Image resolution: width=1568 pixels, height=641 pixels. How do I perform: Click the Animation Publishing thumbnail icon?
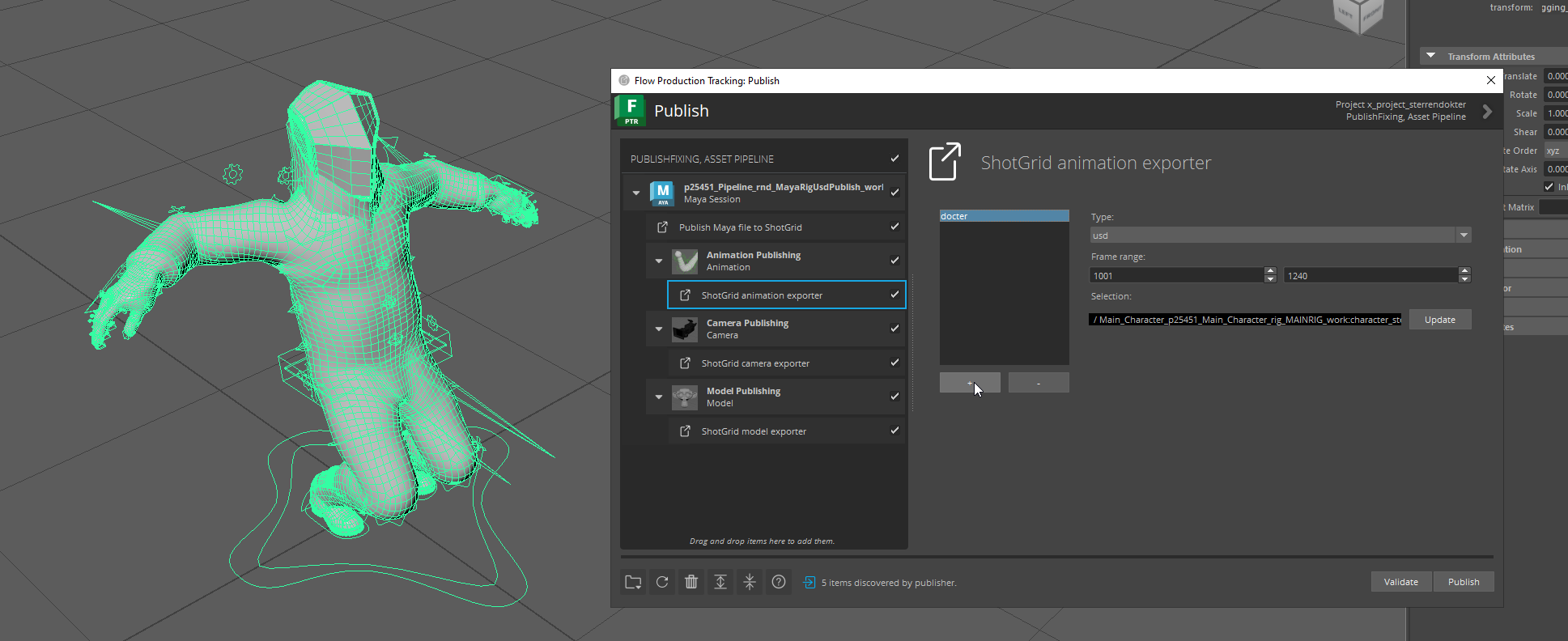point(685,261)
